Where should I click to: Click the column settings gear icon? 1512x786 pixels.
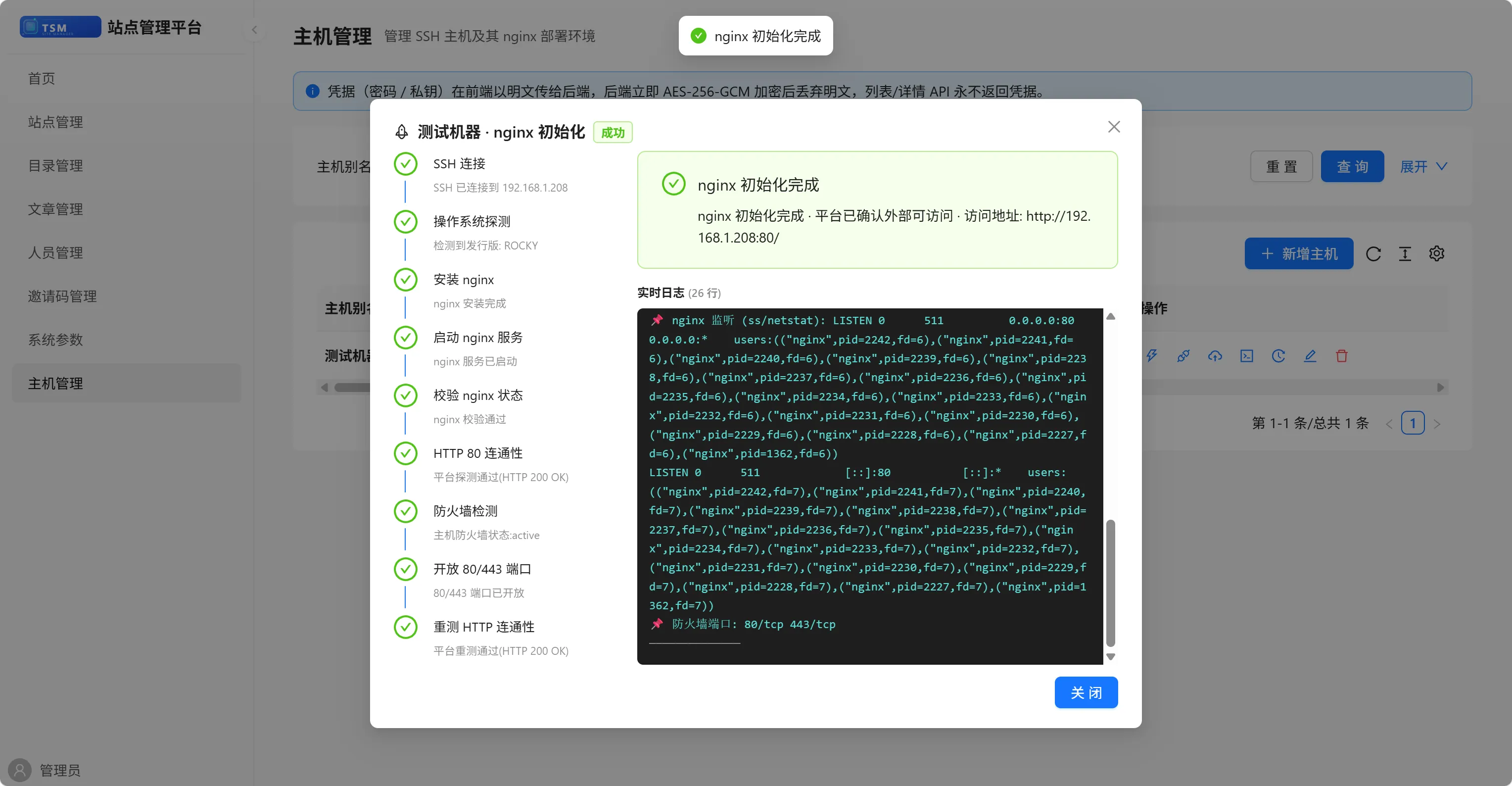(x=1436, y=253)
